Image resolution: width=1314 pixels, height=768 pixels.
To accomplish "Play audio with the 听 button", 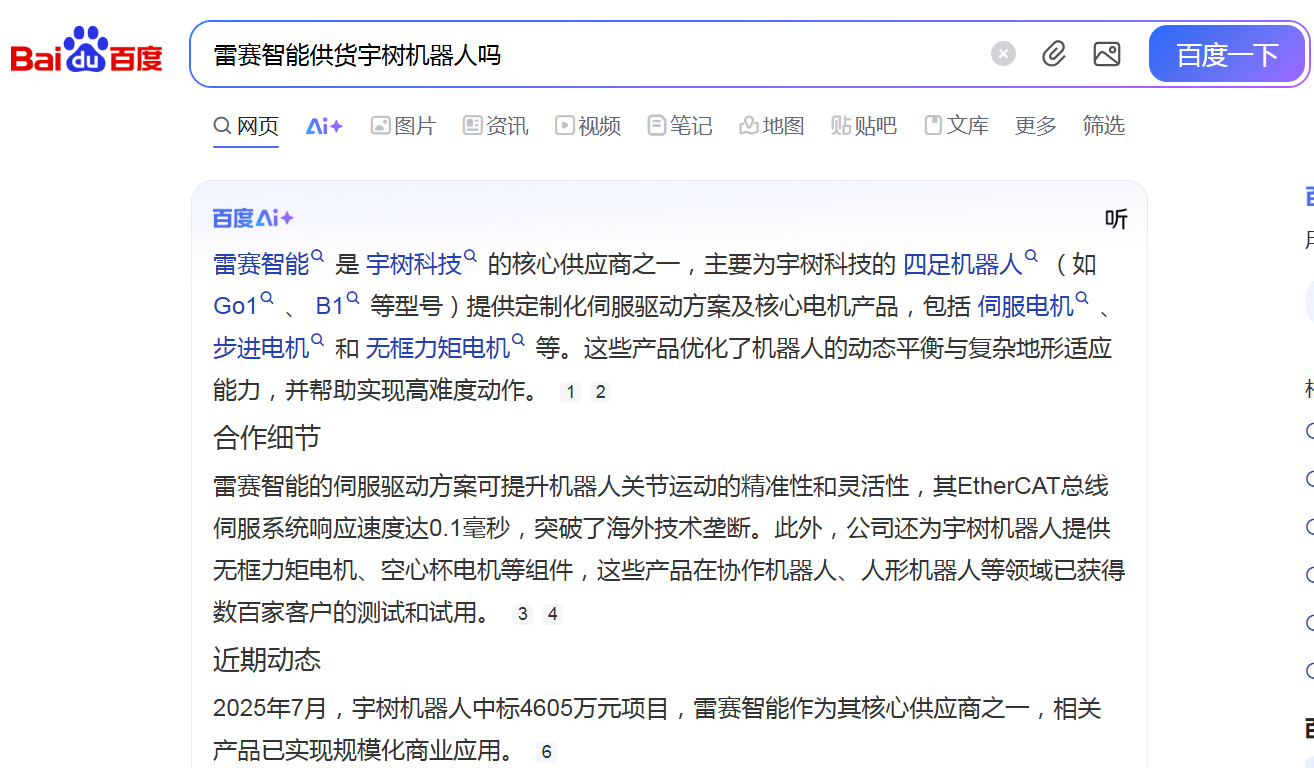I will [1116, 219].
